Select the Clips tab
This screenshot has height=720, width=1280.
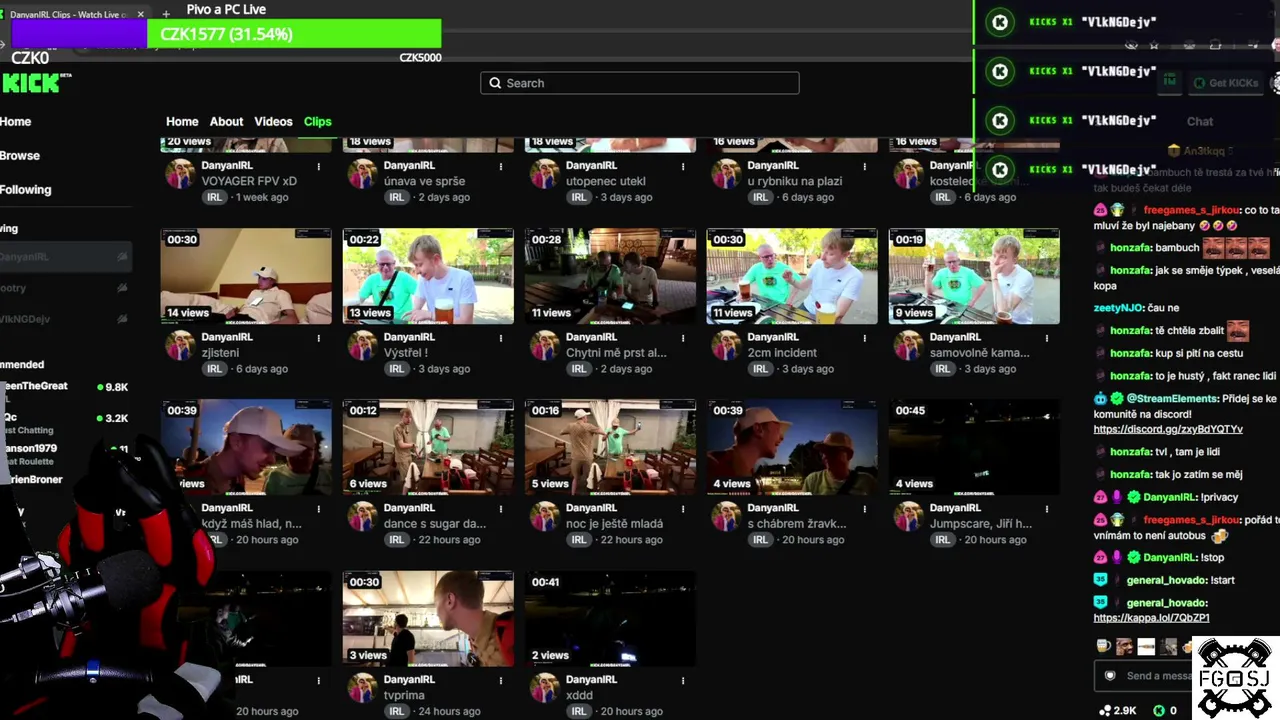pyautogui.click(x=317, y=122)
